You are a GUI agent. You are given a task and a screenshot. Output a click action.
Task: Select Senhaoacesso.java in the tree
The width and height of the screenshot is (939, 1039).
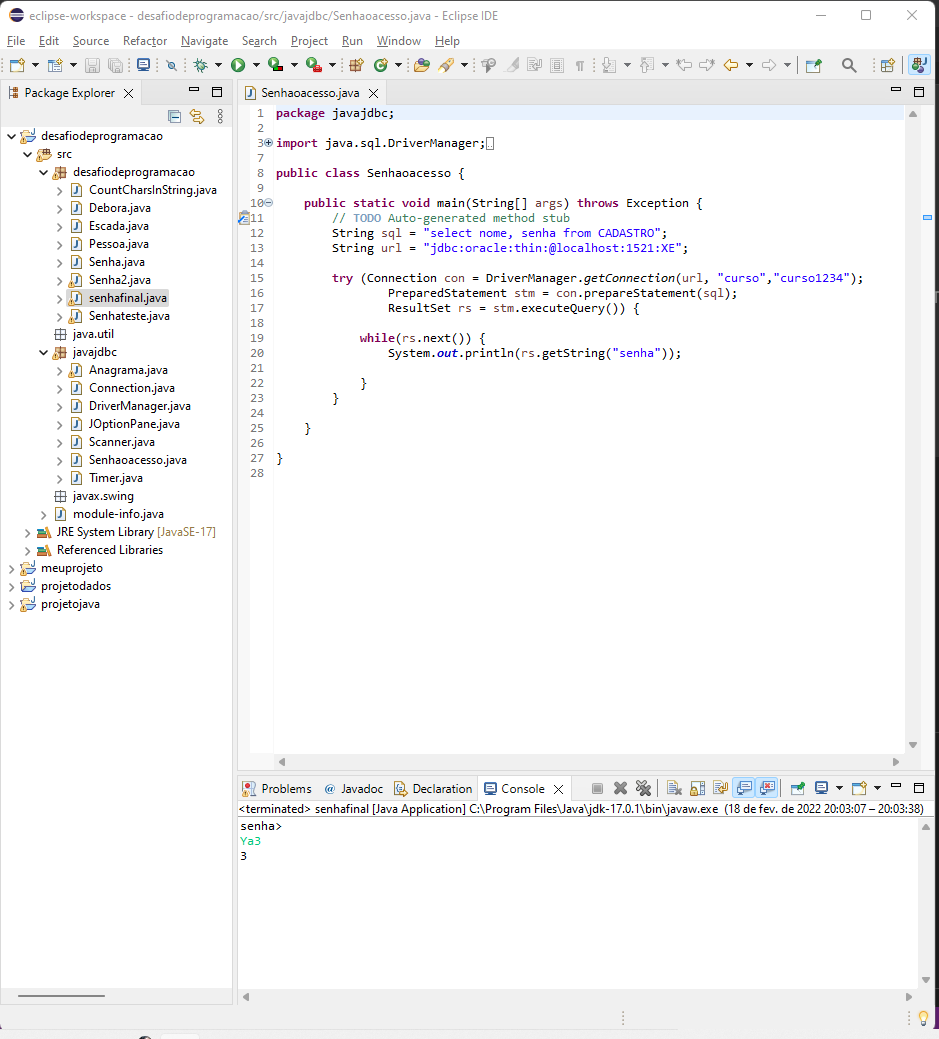coord(137,460)
